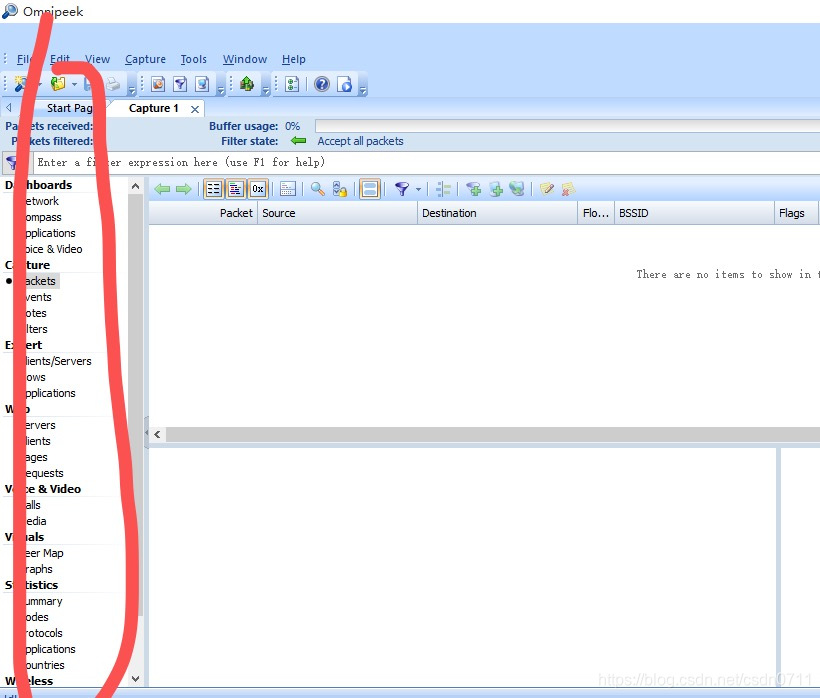The height and width of the screenshot is (698, 820).
Task: Toggle the Show Decode View button
Action: pos(236,189)
